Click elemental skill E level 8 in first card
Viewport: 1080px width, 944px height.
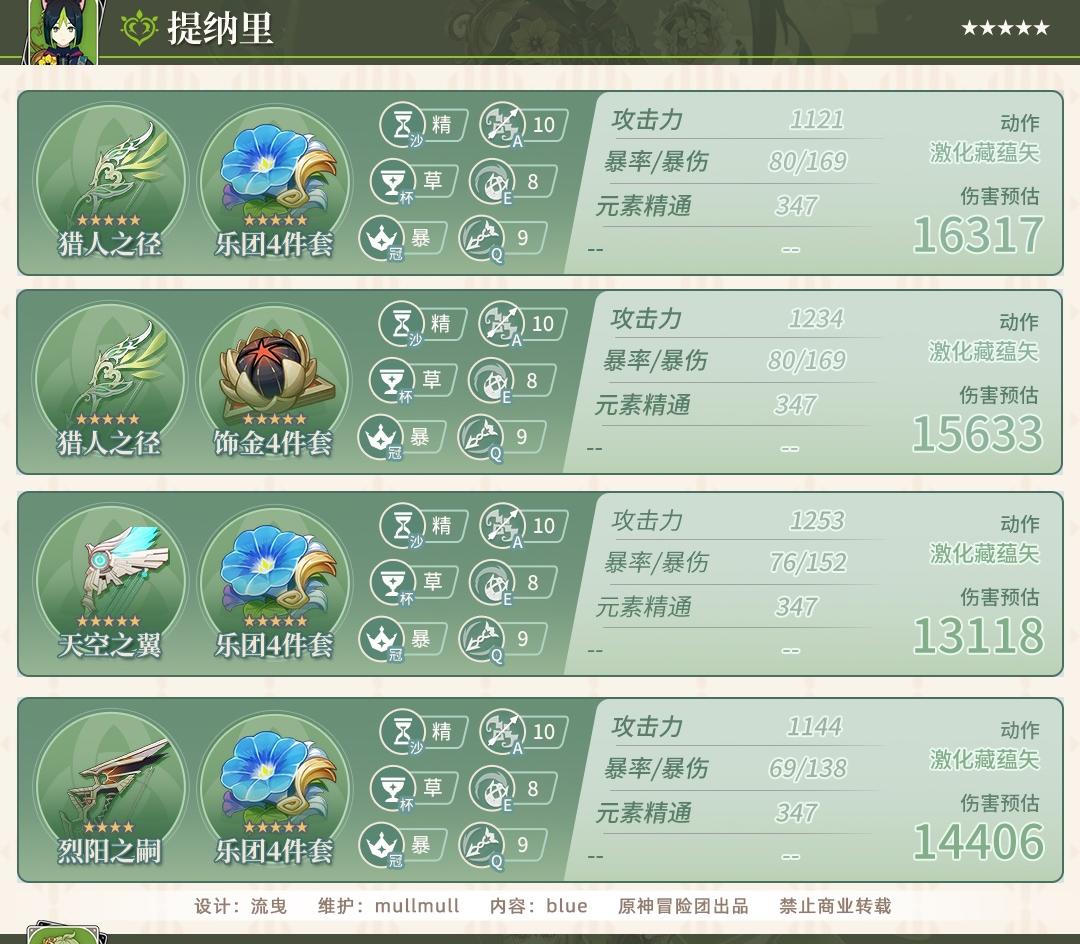tap(513, 182)
